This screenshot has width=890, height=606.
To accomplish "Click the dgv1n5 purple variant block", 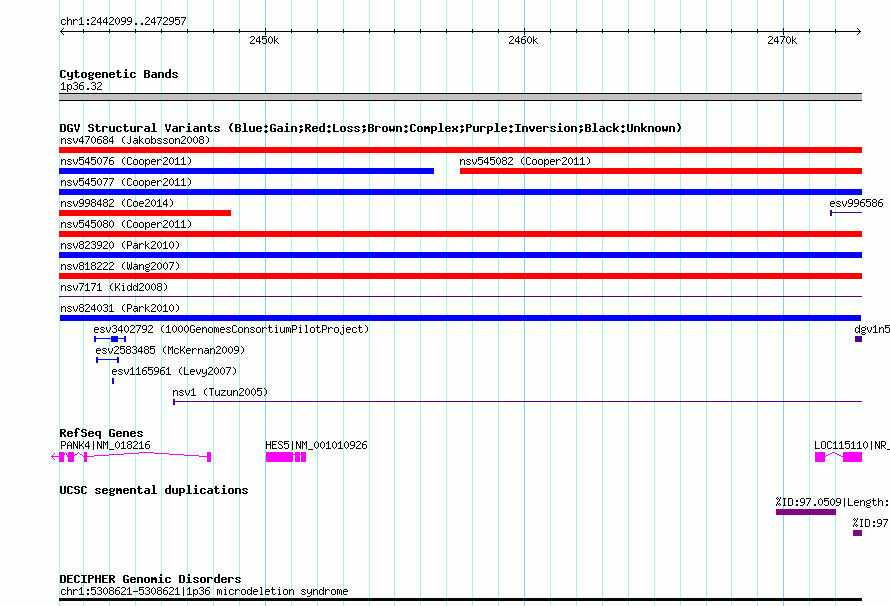I will pos(858,339).
